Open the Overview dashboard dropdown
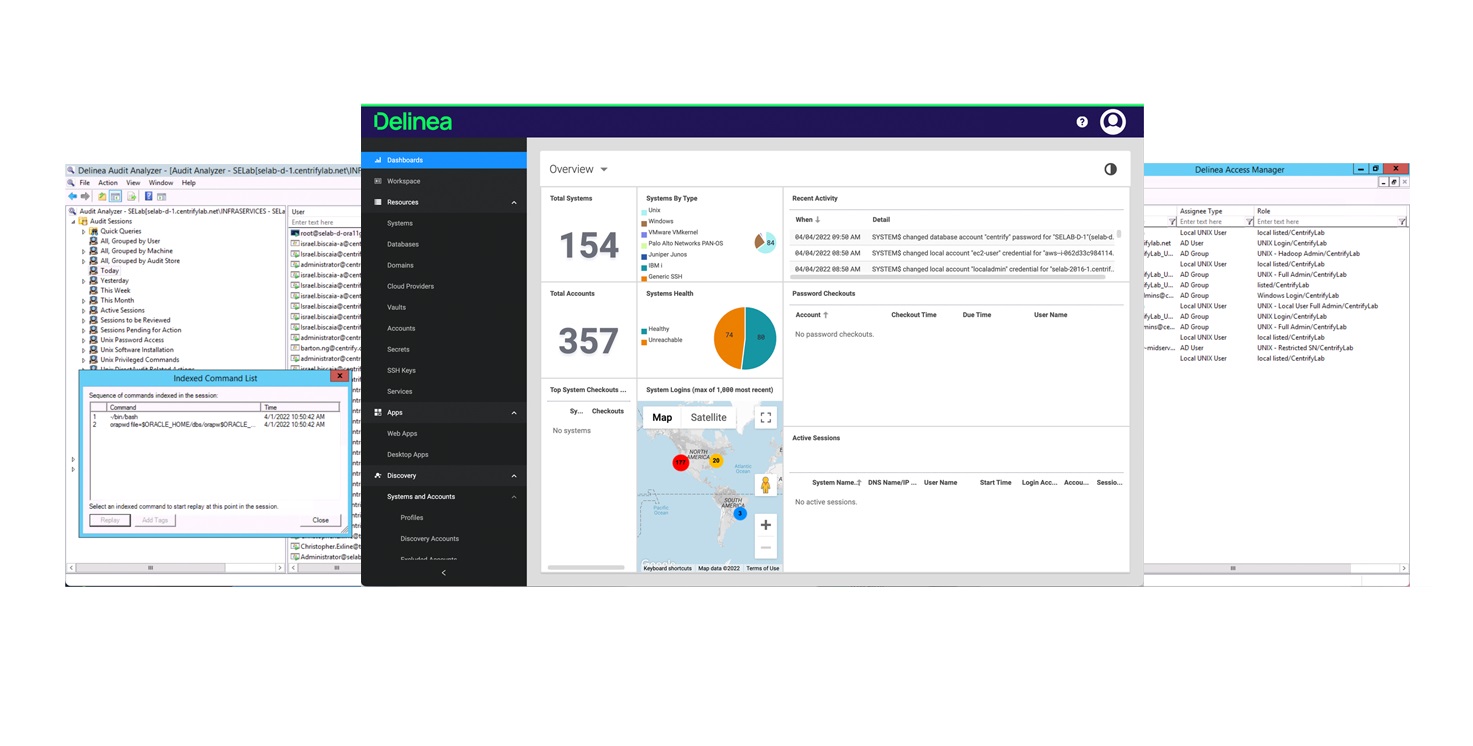1473x746 pixels. pos(579,169)
